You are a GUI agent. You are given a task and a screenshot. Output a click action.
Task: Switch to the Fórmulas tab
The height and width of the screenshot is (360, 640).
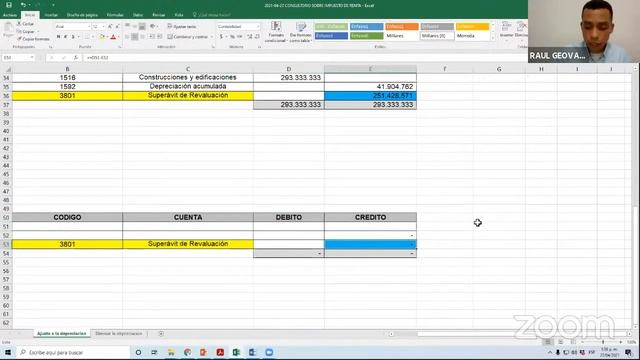tap(115, 15)
